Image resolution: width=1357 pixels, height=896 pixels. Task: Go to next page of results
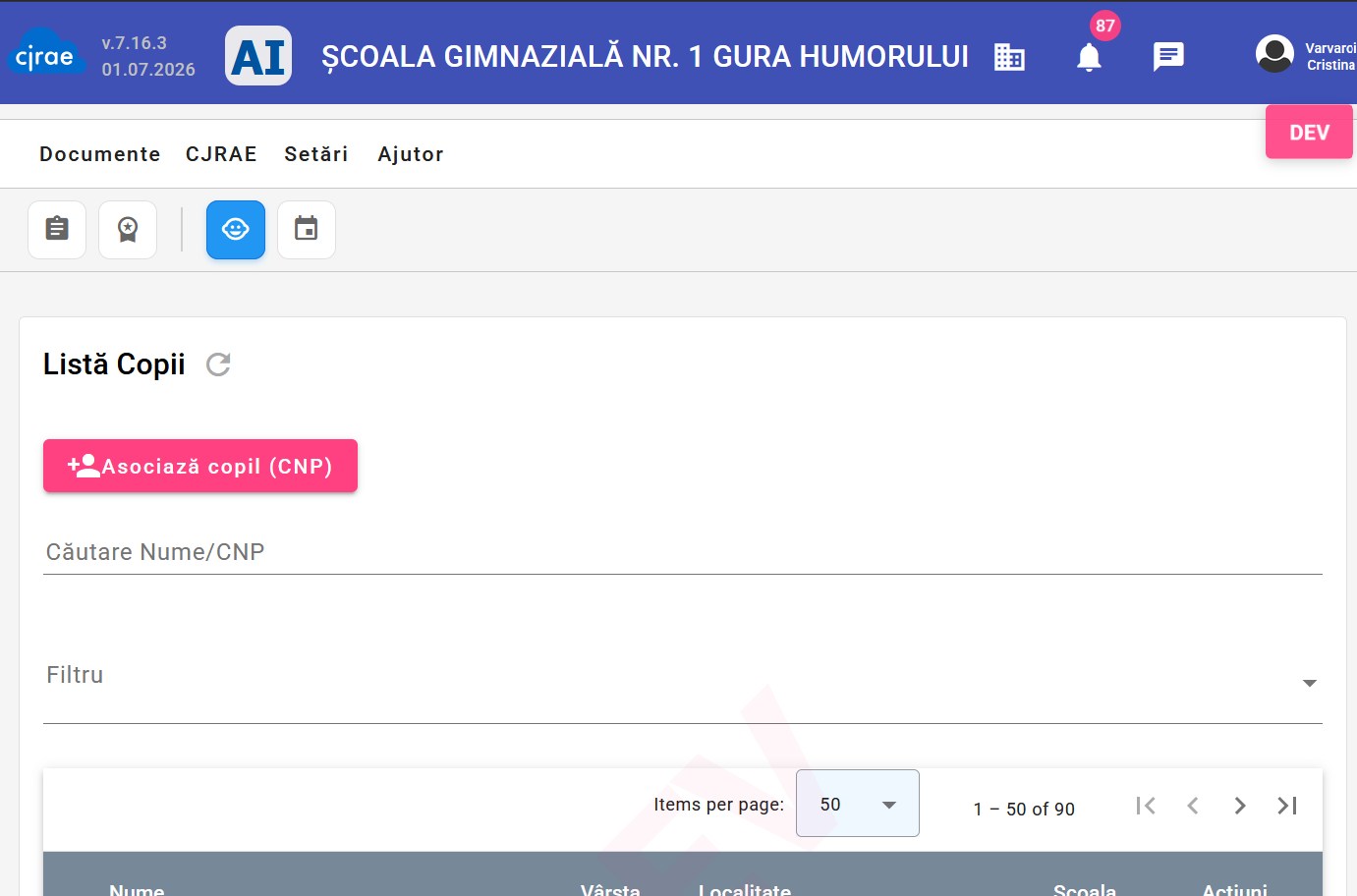tap(1240, 806)
